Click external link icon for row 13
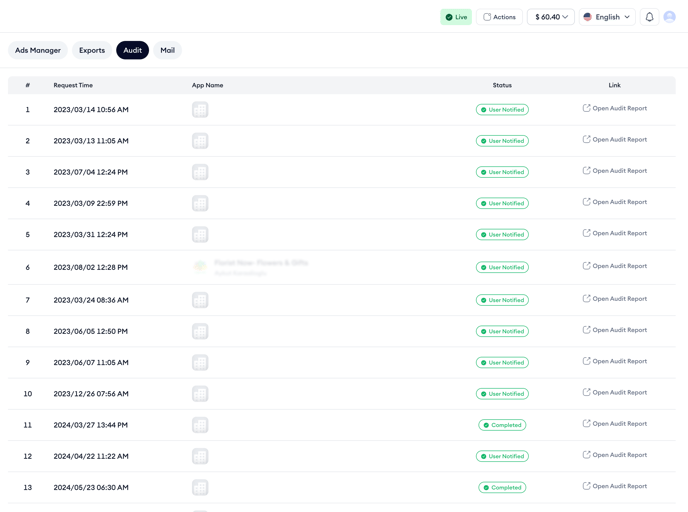The height and width of the screenshot is (512, 688). (587, 486)
